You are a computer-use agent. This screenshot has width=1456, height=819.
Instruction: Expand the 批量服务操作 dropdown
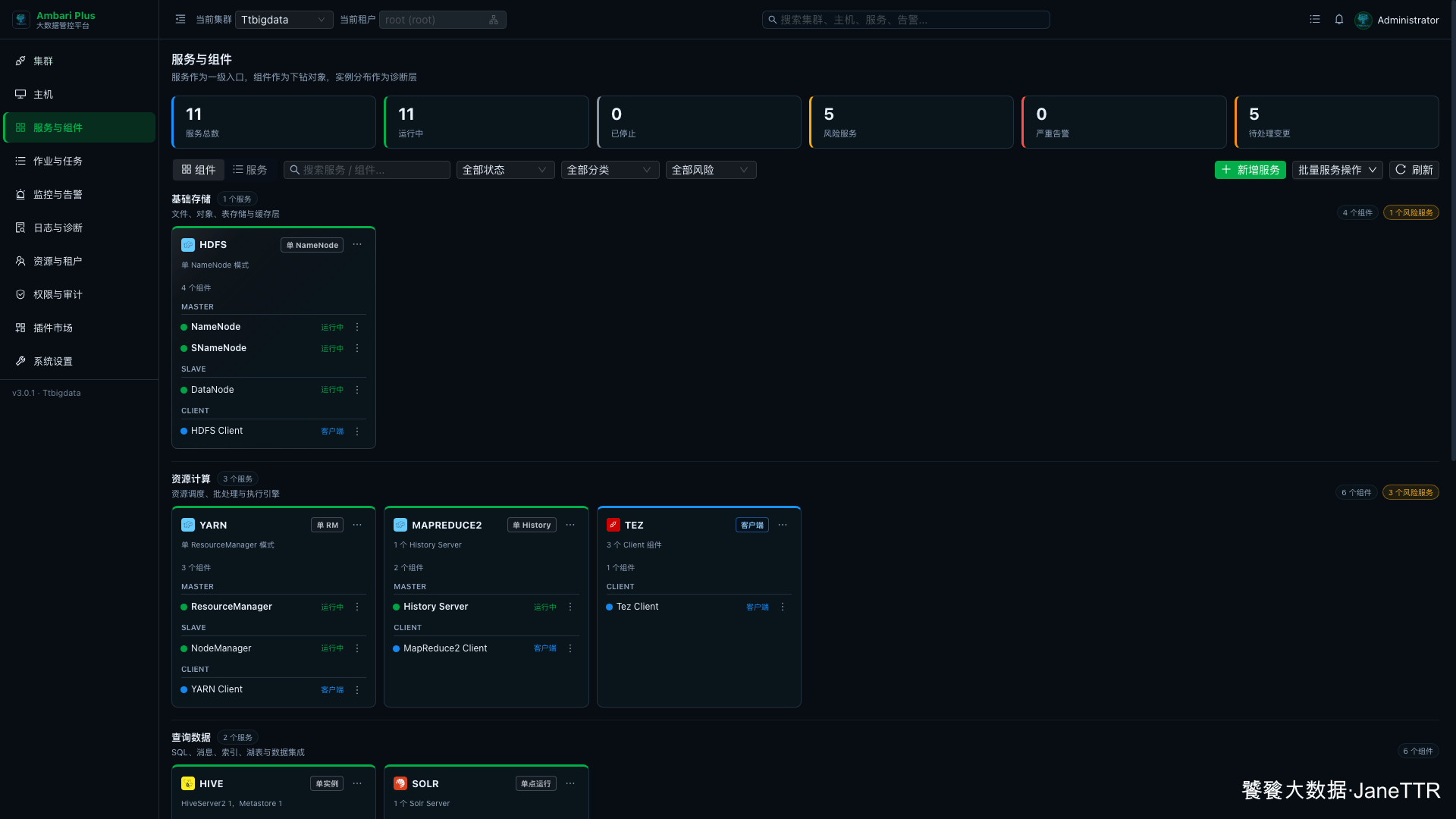[1338, 170]
